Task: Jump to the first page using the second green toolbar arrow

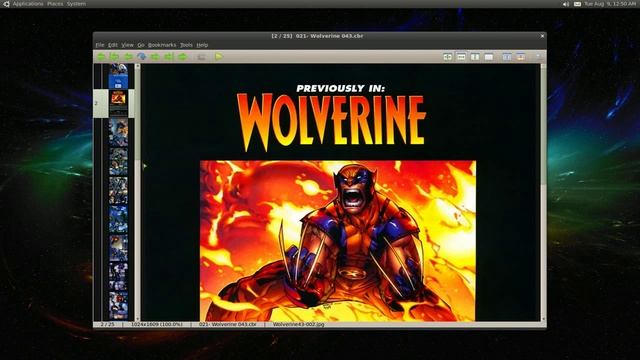Action: point(115,57)
